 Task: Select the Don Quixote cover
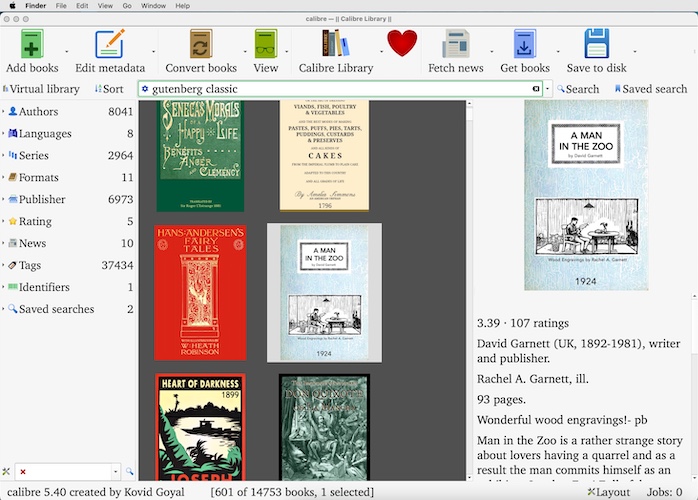point(324,427)
